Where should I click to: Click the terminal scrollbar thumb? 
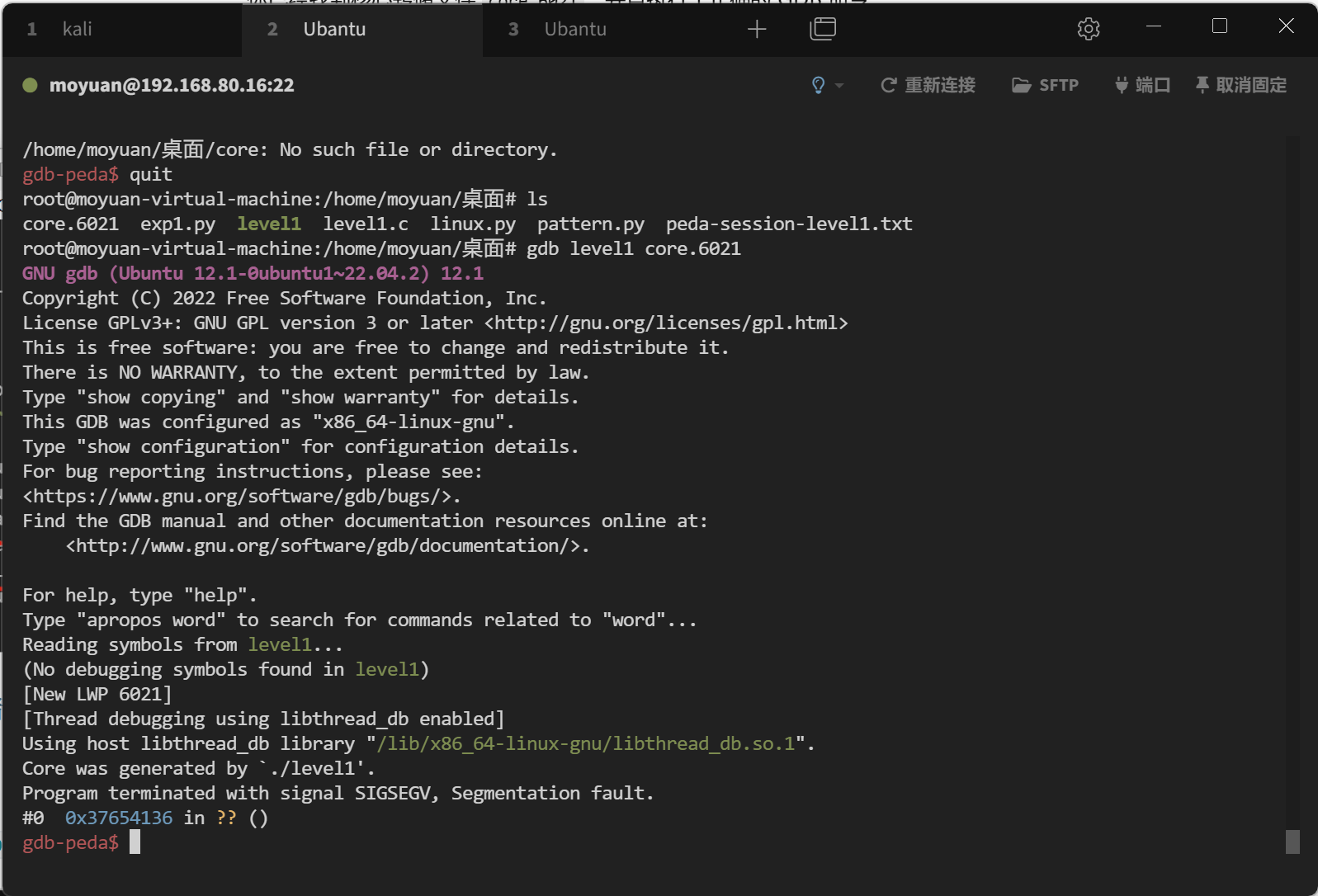tap(1292, 841)
